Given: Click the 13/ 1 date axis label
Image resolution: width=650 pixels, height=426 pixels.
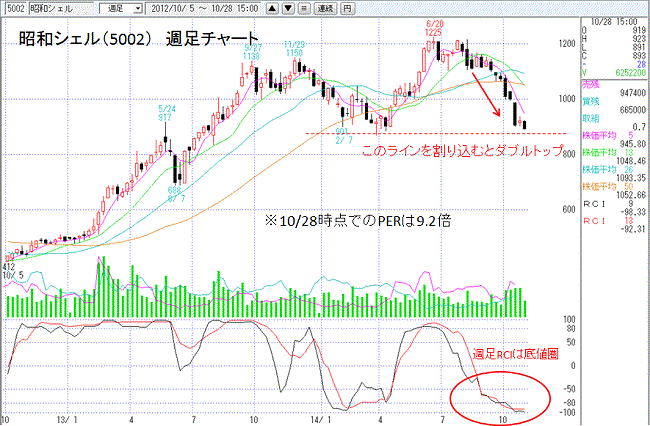Looking at the screenshot, I should click(x=65, y=420).
